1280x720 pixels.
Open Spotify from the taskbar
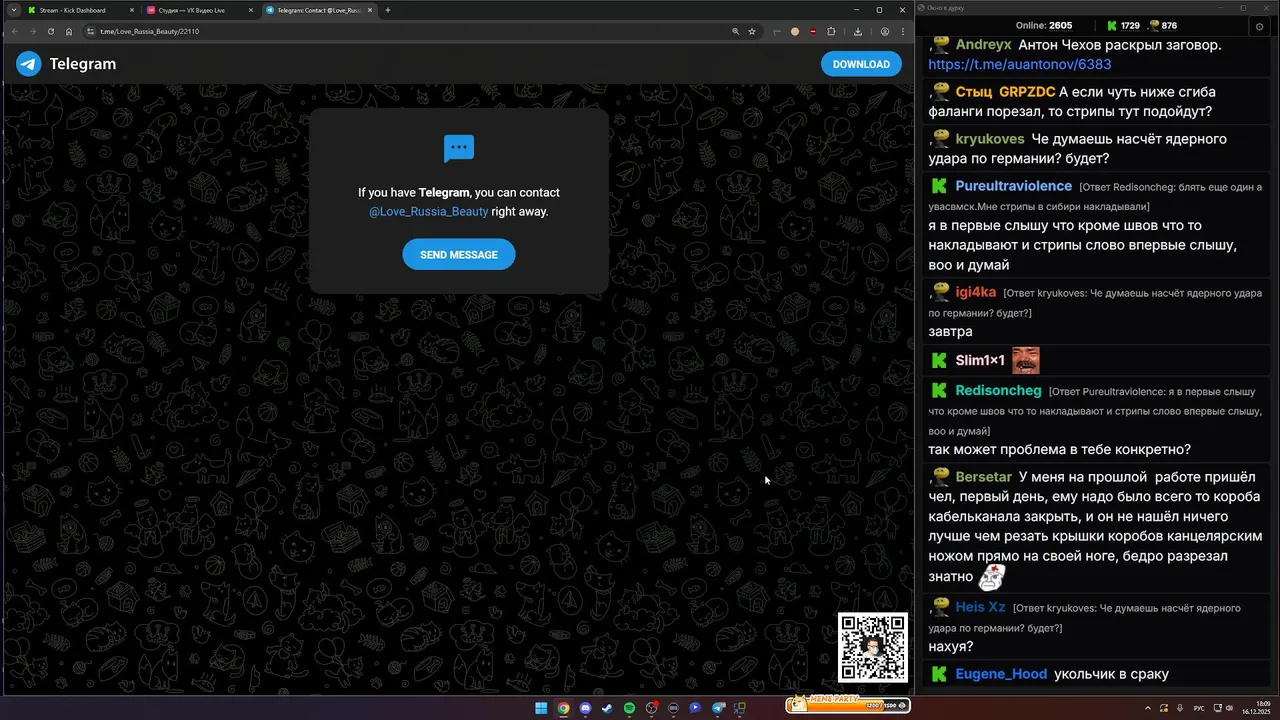(629, 708)
